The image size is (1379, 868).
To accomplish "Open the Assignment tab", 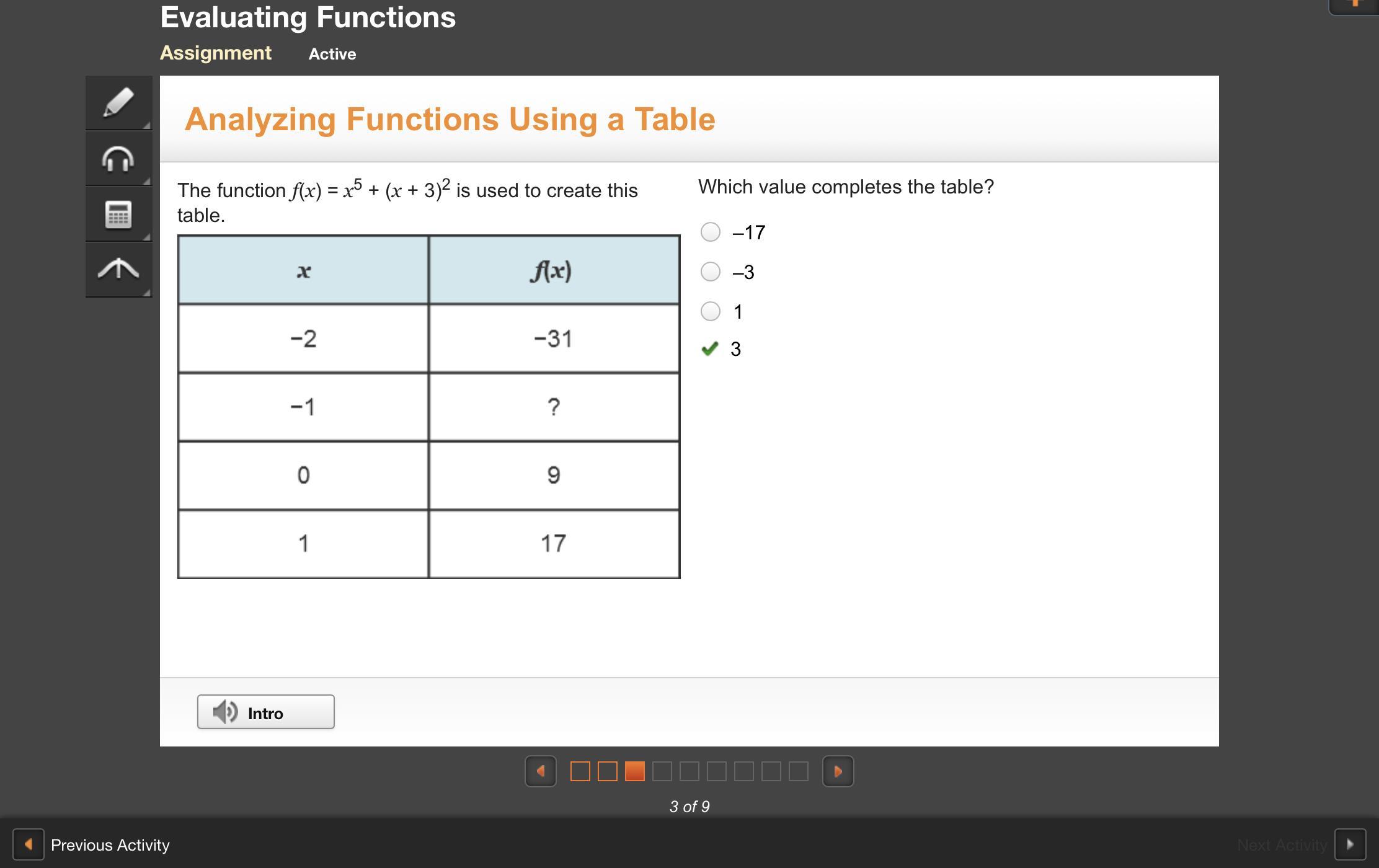I will click(216, 53).
